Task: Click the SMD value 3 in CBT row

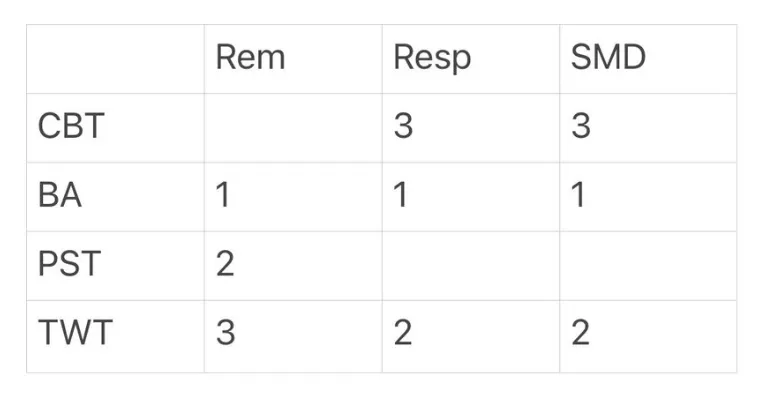Action: 647,127
